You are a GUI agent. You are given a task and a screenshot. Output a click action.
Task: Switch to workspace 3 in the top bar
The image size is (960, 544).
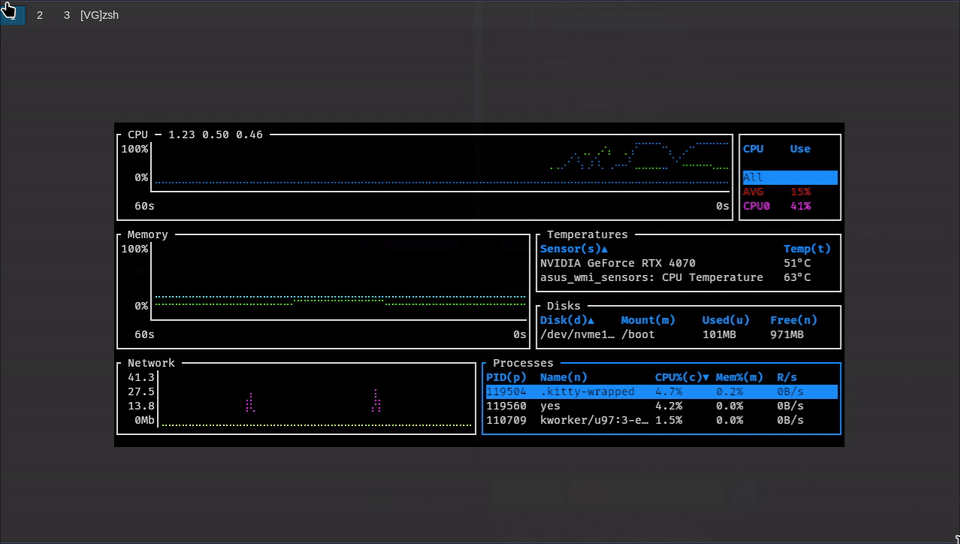(67, 15)
